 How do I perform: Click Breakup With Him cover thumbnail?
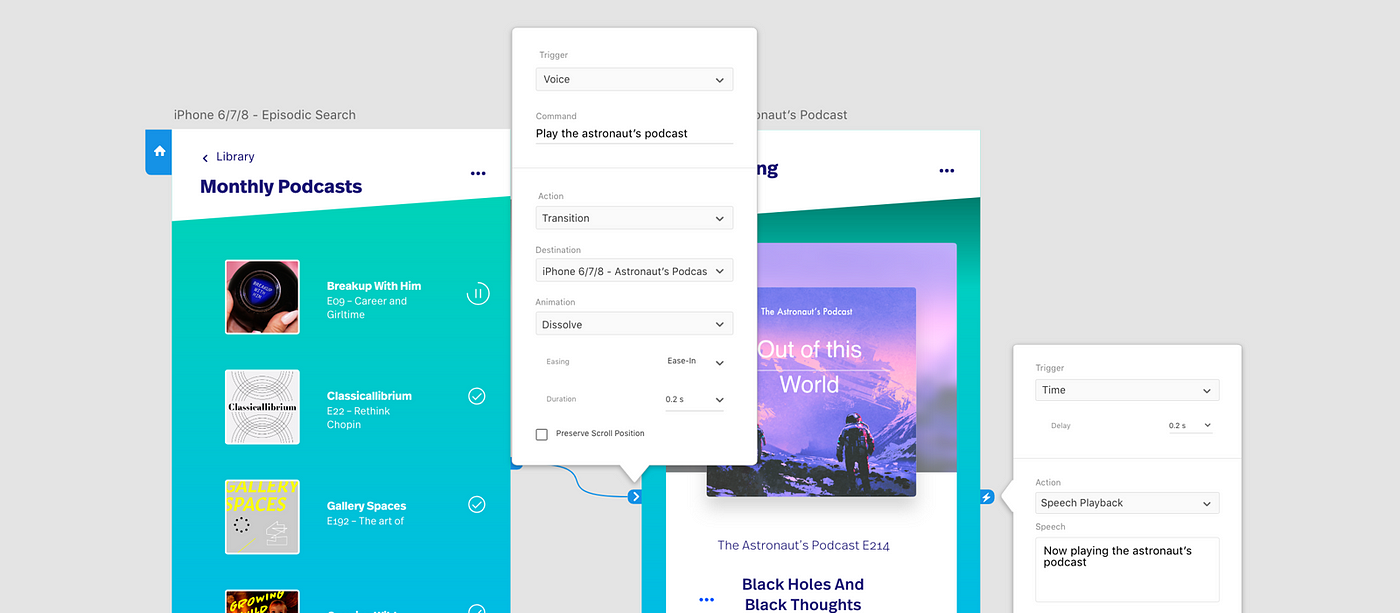click(262, 297)
